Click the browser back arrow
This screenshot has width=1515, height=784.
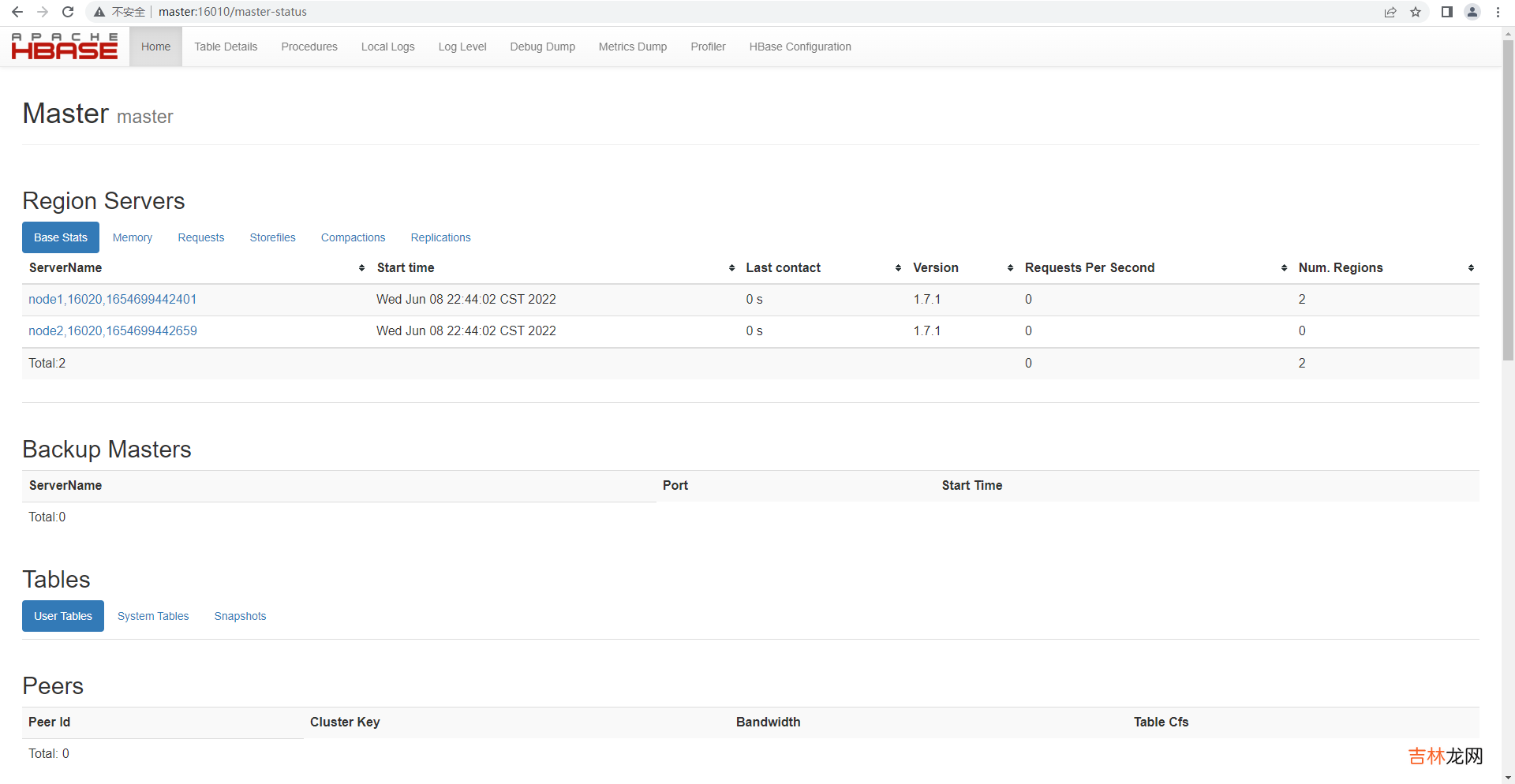tap(17, 12)
